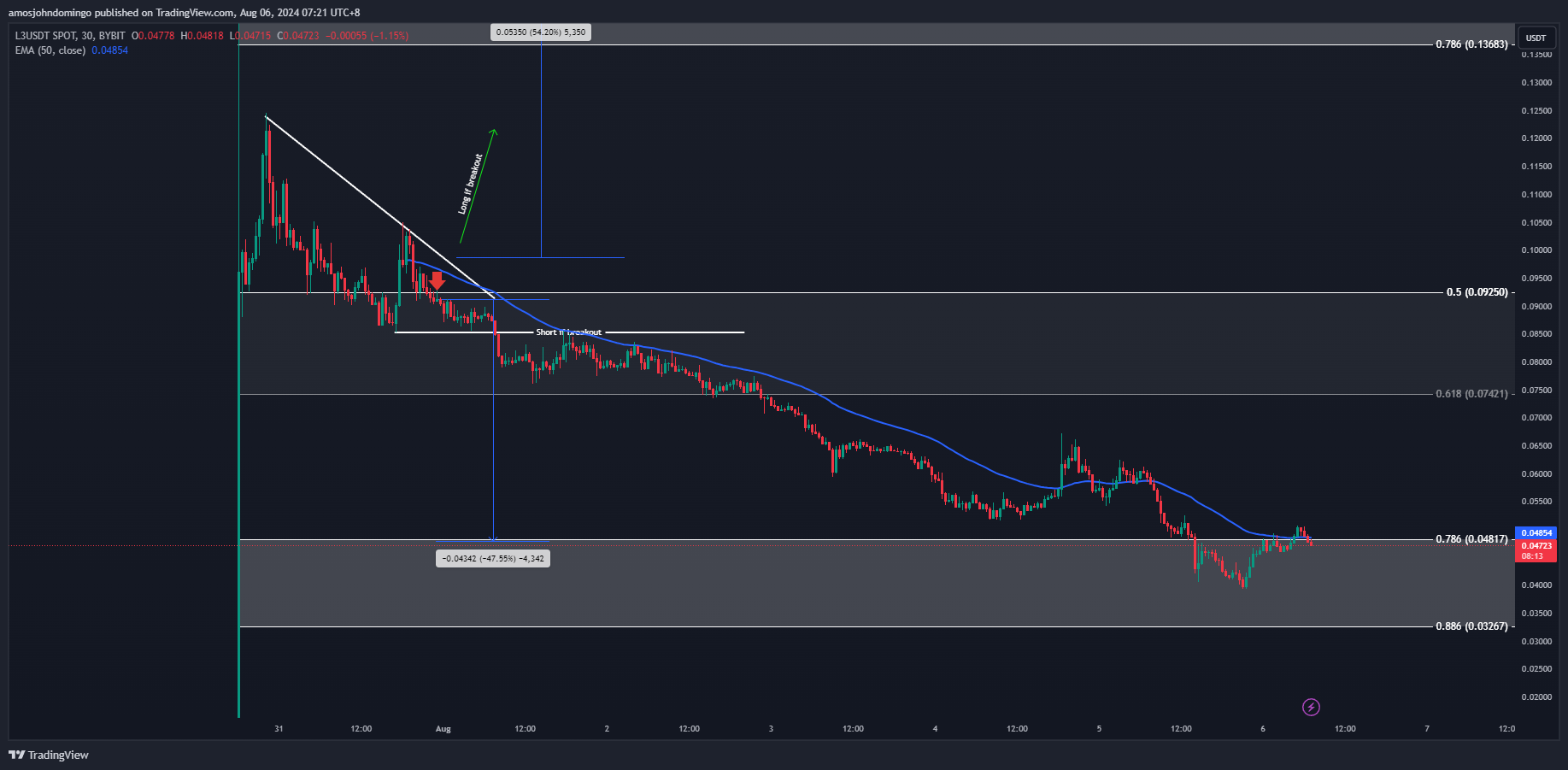Select the 0.786 (0.04817) Fibonacci label

tap(1471, 539)
